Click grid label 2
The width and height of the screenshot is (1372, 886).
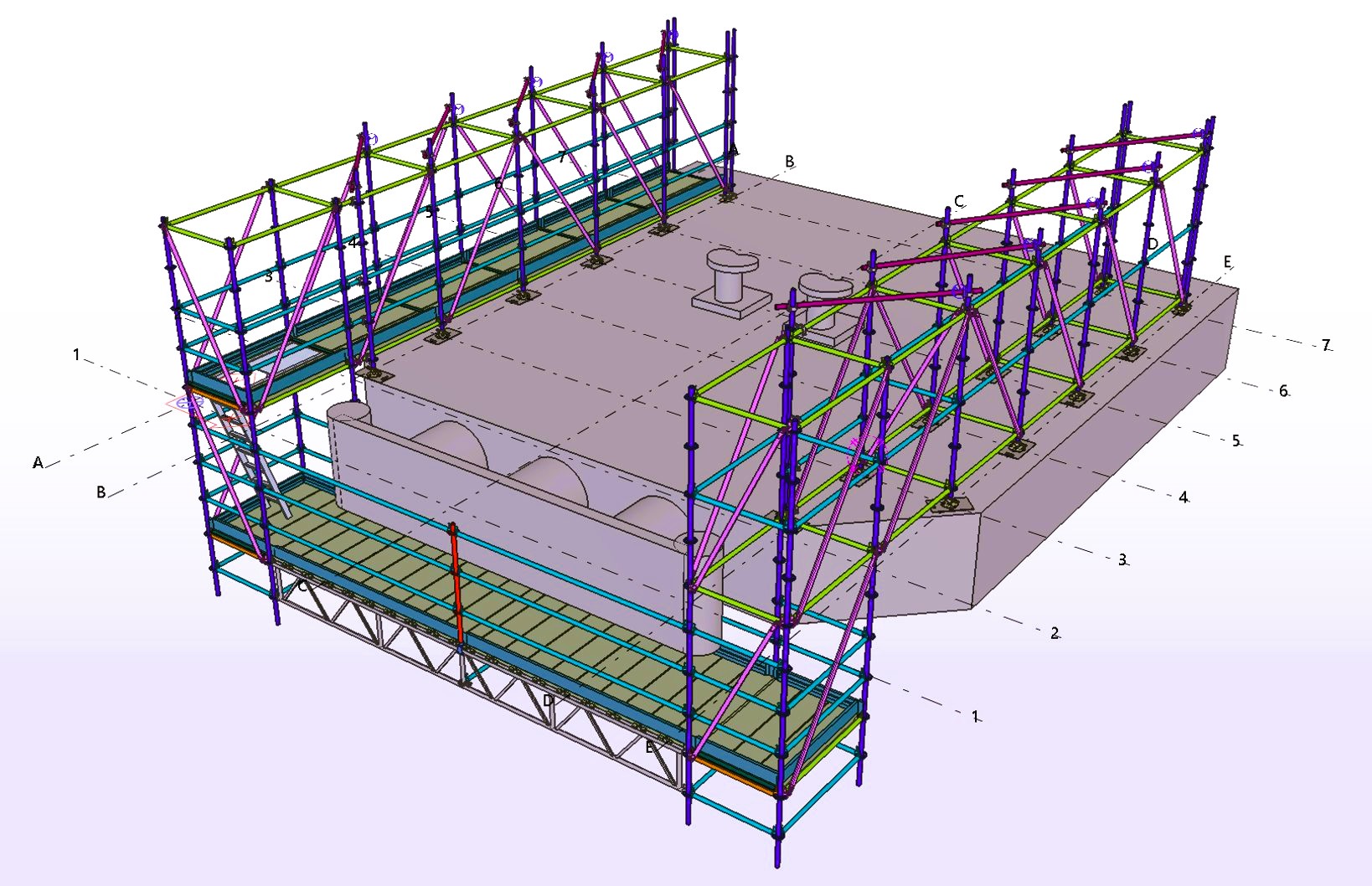(1055, 632)
